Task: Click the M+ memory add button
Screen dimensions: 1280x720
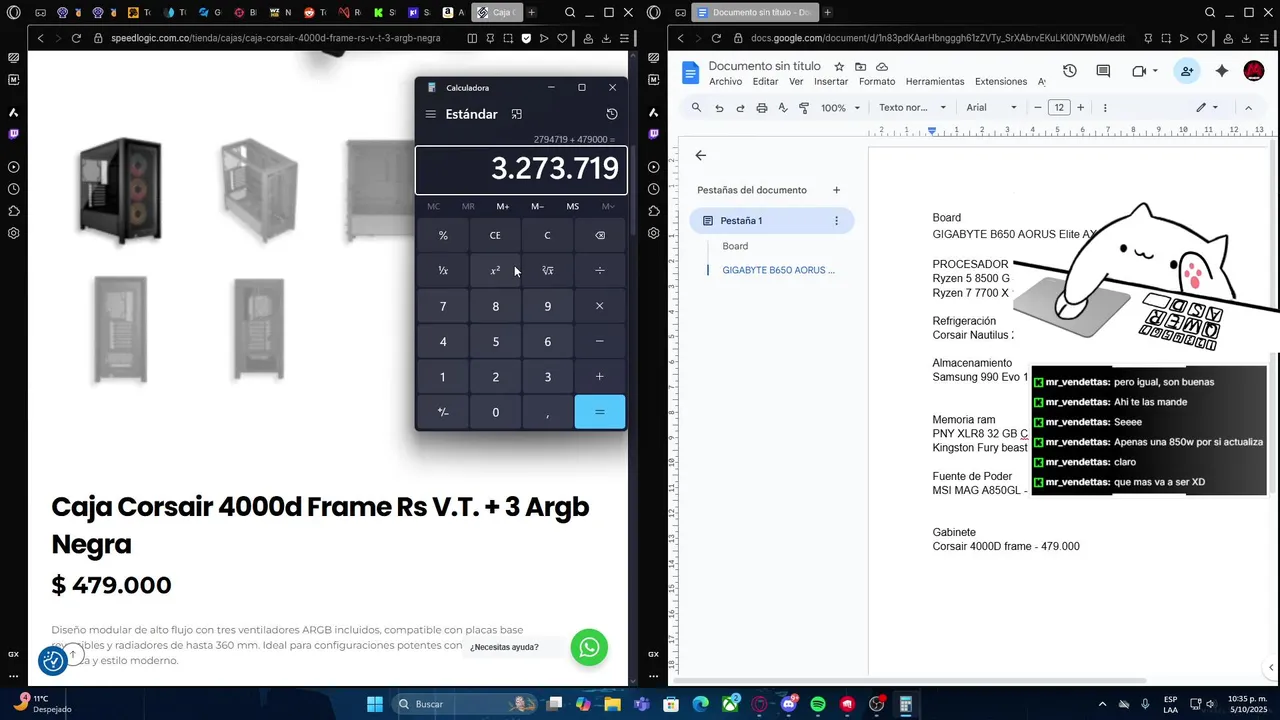Action: pos(503,207)
